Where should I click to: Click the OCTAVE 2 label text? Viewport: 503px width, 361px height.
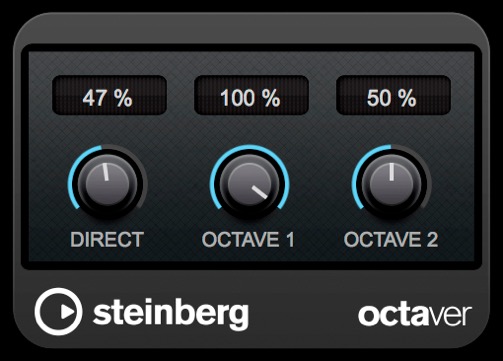click(391, 239)
